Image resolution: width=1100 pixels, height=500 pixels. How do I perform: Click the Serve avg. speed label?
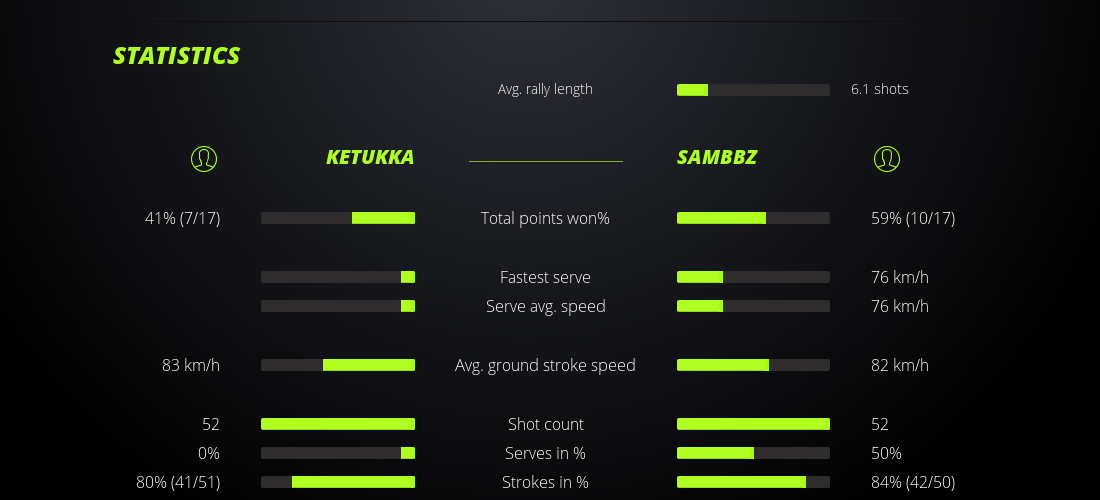(545, 306)
